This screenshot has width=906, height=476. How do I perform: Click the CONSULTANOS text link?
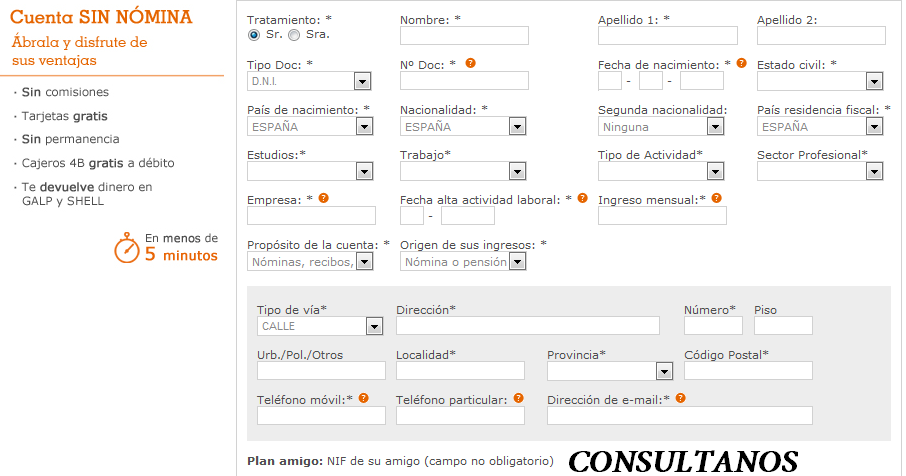point(683,461)
